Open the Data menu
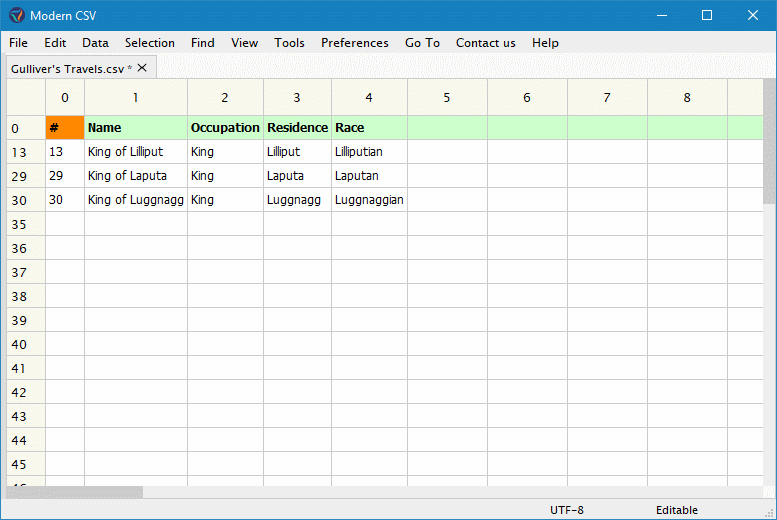Screen dimensions: 777x520 [x=95, y=43]
